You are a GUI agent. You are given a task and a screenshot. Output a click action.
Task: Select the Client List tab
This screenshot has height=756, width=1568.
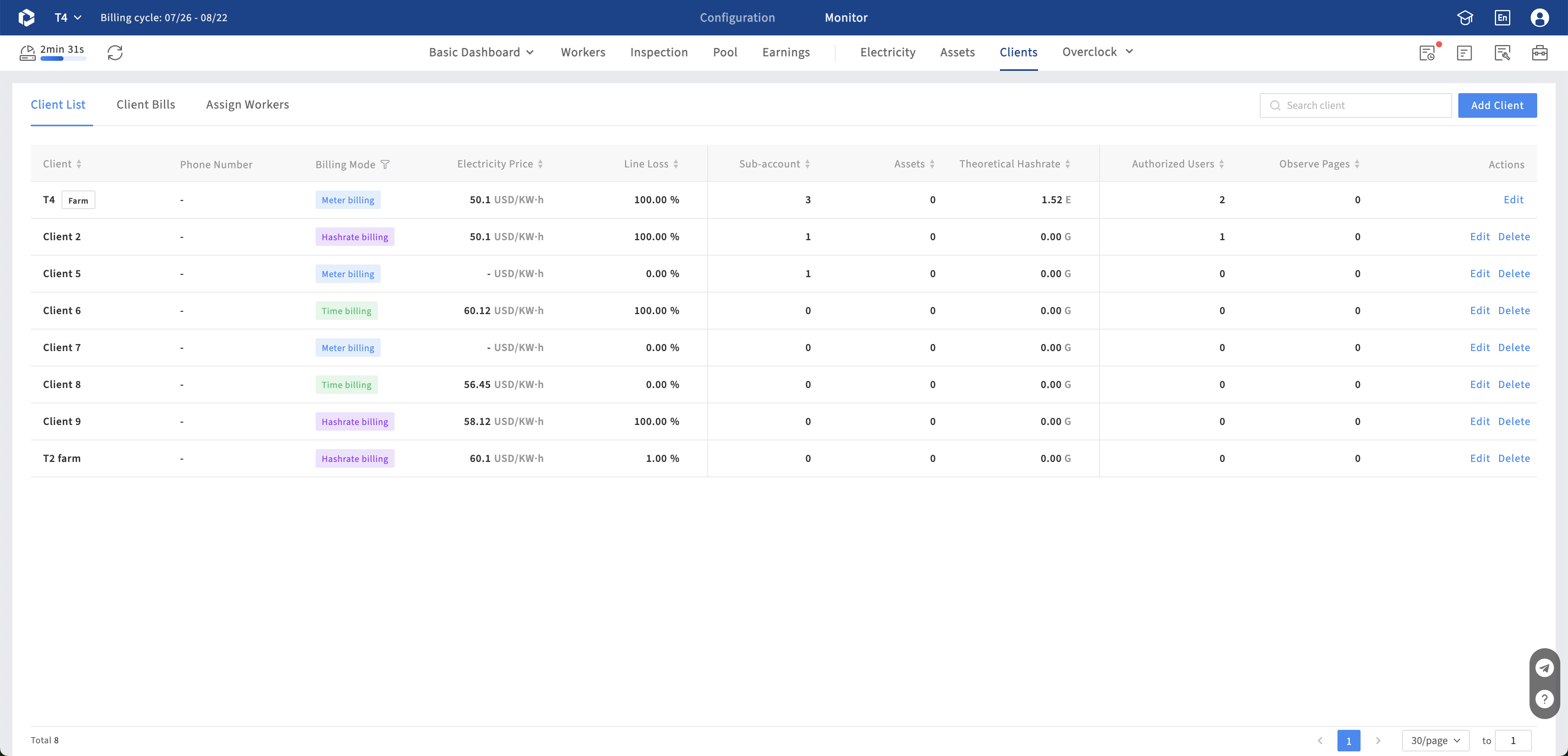pyautogui.click(x=58, y=105)
